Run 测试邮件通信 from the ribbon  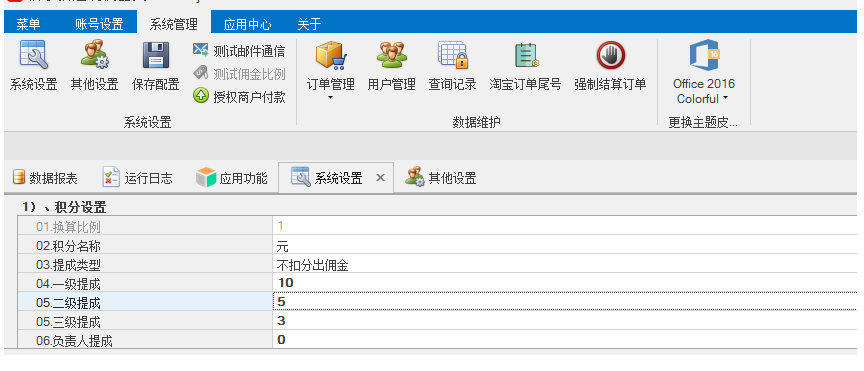(239, 51)
